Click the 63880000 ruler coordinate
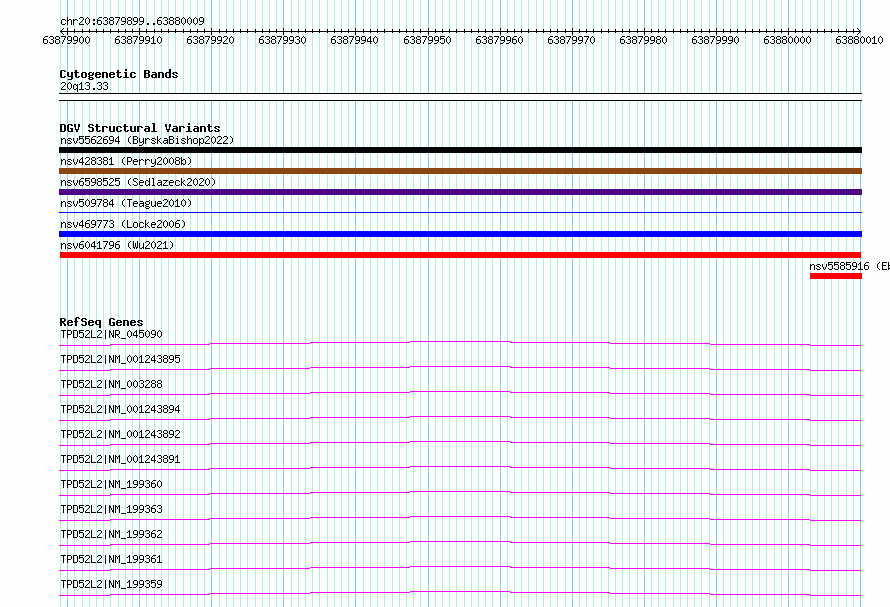This screenshot has width=890, height=607. click(787, 40)
